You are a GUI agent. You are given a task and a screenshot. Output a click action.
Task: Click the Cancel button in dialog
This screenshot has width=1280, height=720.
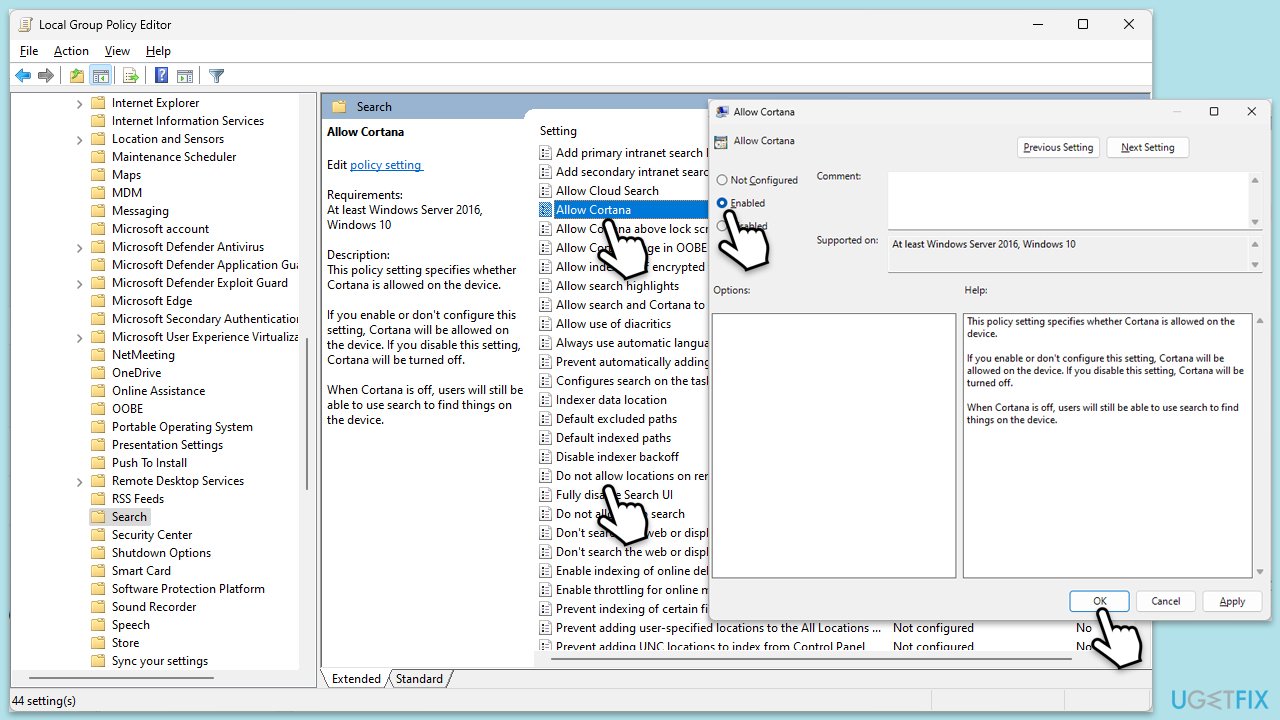[1166, 601]
